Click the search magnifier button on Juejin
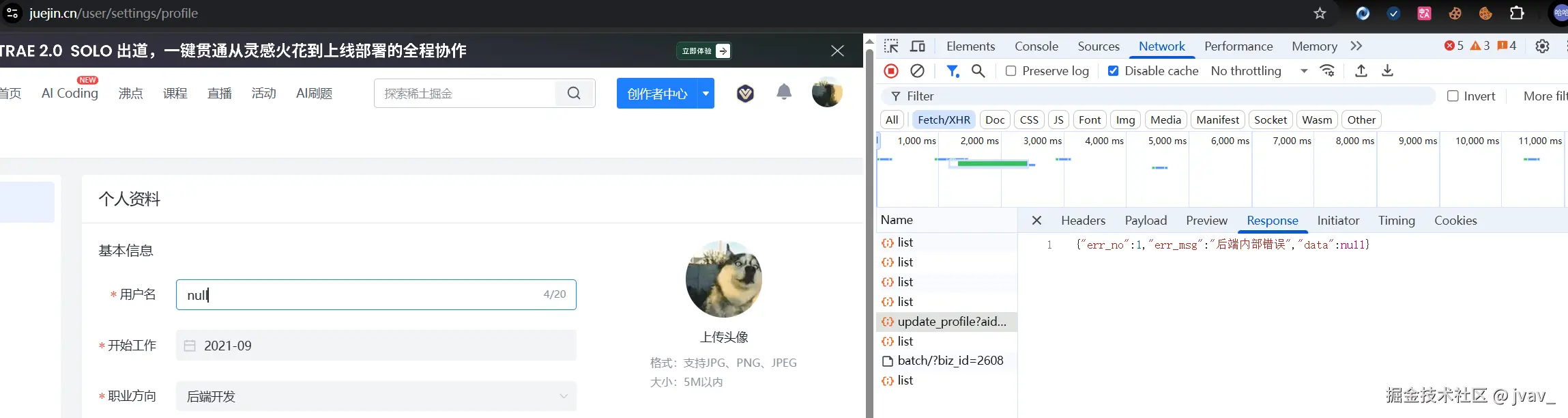Image resolution: width=1568 pixels, height=418 pixels. [574, 93]
